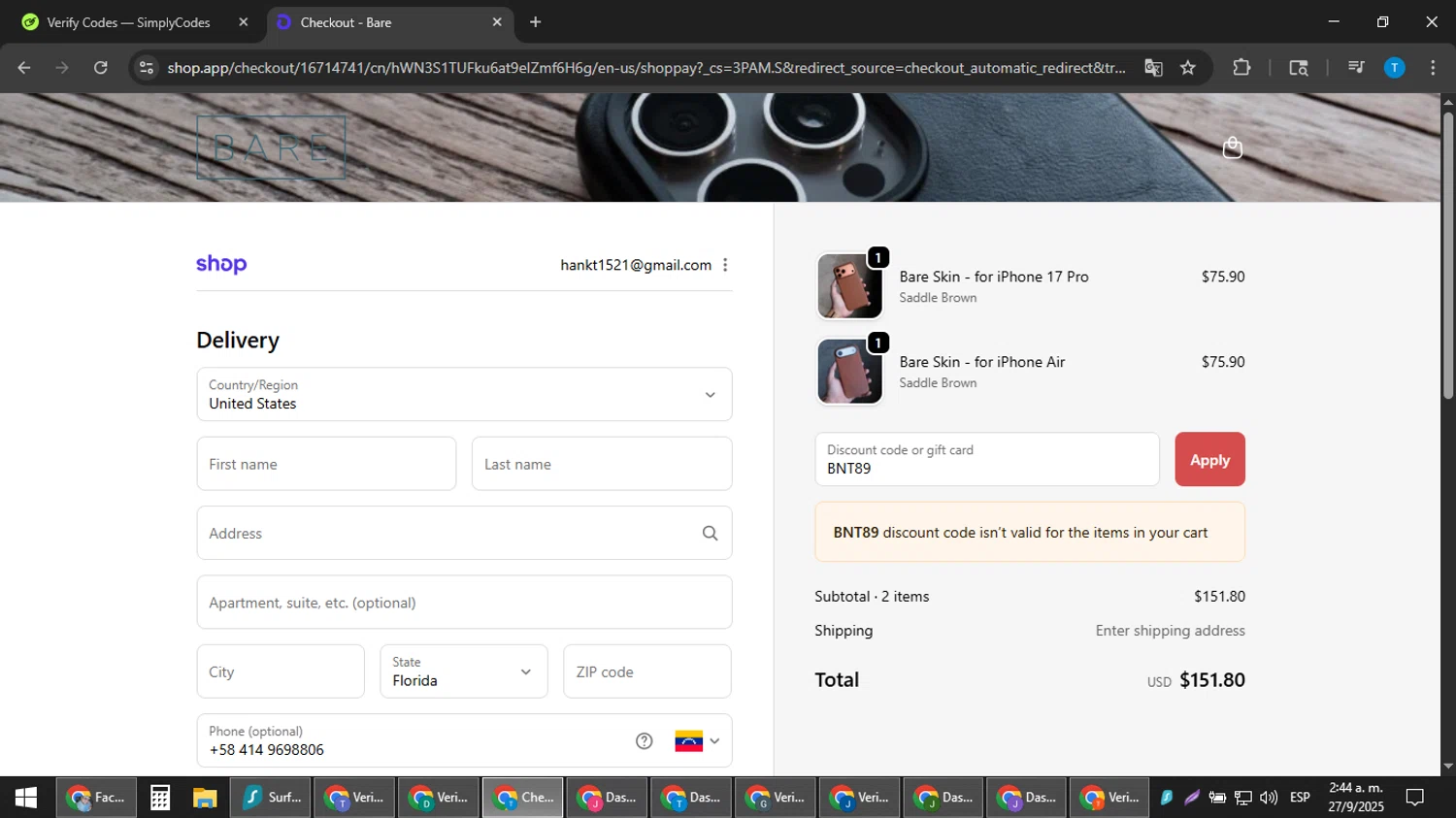Viewport: 1456px width, 818px height.
Task: Switch to the Fac... Chrome taskbar window
Action: point(95,798)
